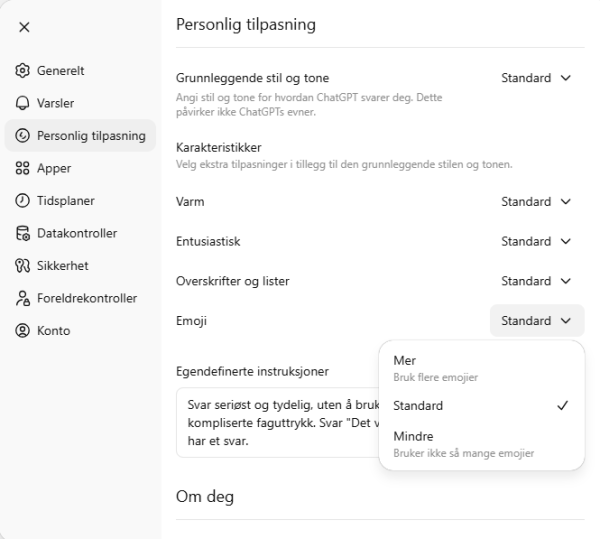The image size is (600, 539).
Task: Click the Datakontroller database icon
Action: click(23, 233)
